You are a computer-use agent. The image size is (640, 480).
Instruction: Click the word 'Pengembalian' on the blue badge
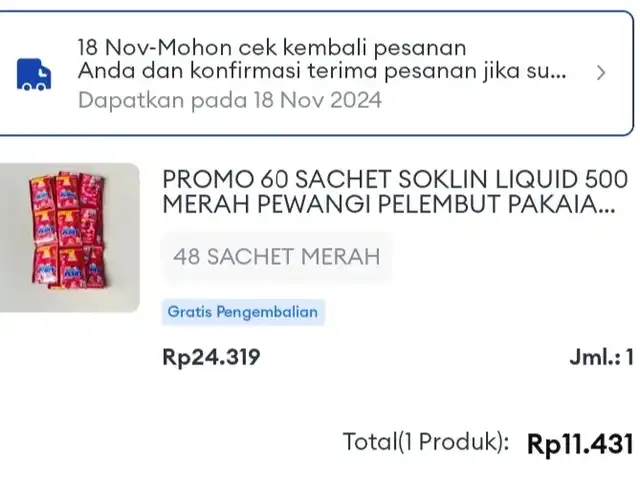point(267,312)
